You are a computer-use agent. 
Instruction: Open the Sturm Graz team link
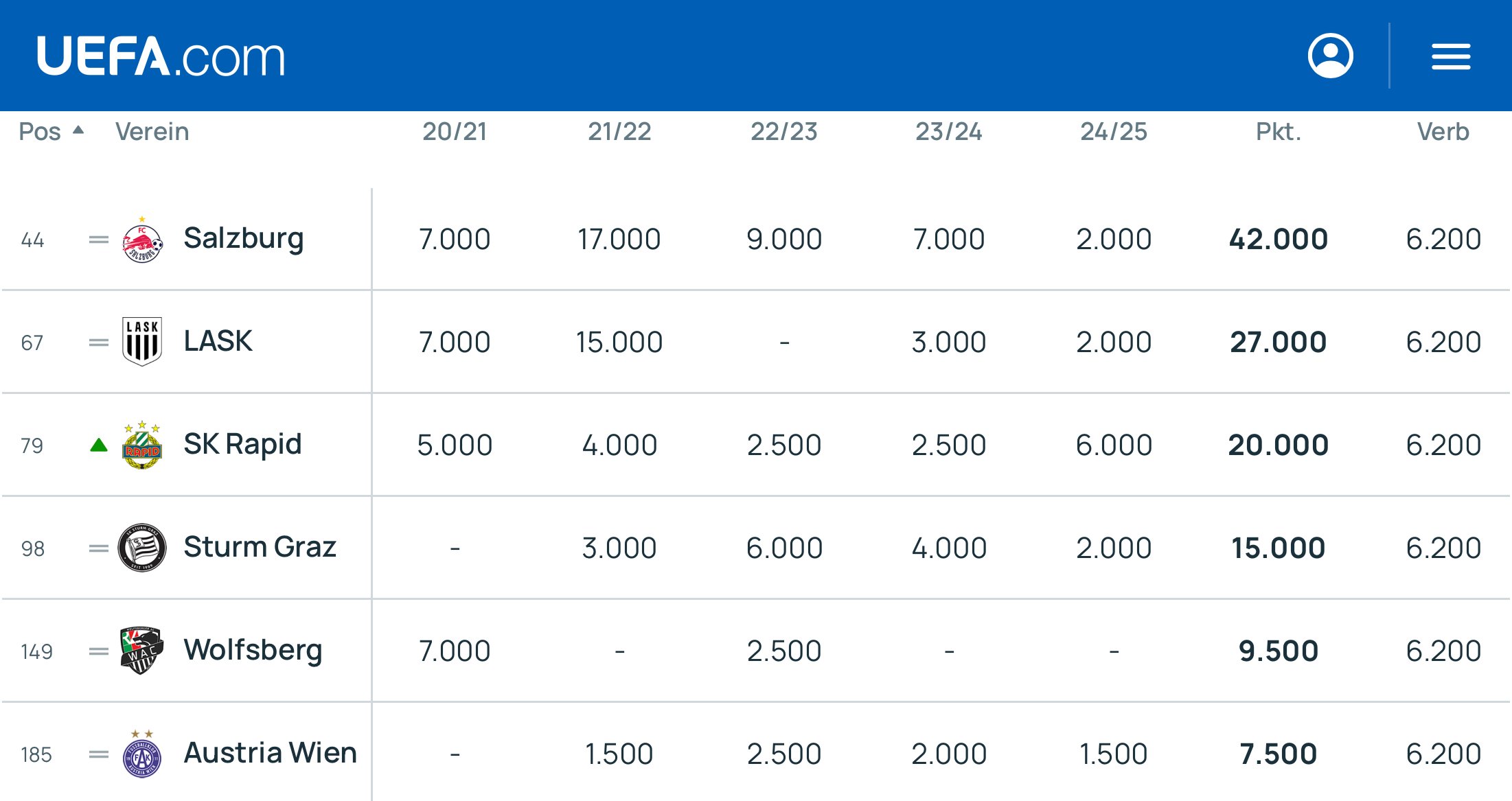tap(260, 547)
